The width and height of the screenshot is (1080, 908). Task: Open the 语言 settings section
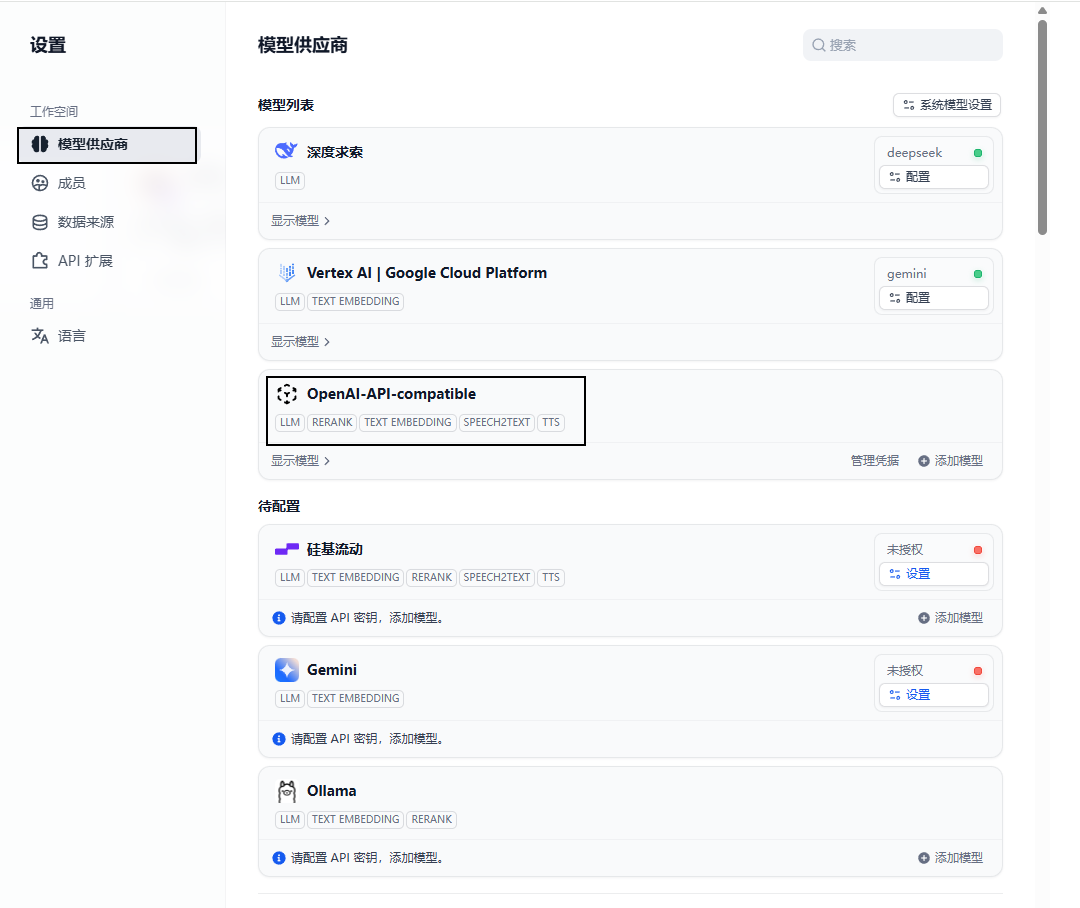click(x=71, y=336)
